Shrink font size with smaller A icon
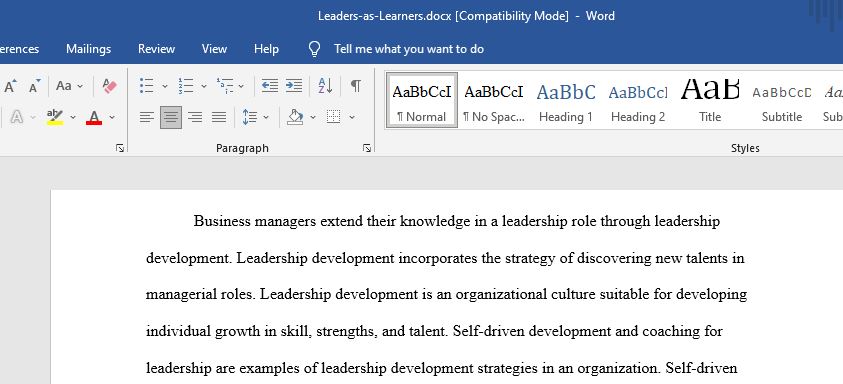Screen dimensions: 843x384 (34, 86)
